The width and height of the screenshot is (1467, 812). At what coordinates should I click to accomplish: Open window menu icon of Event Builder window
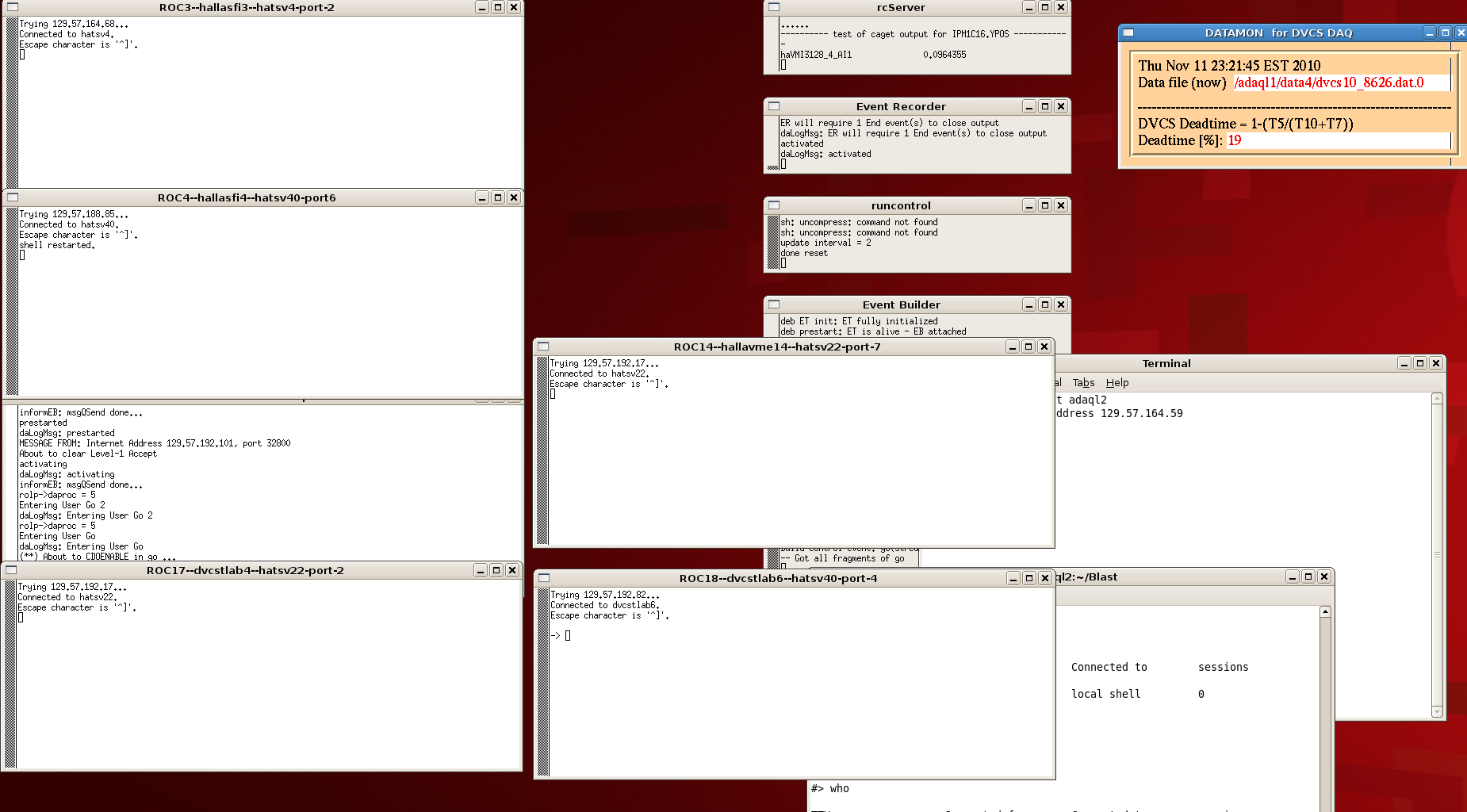pyautogui.click(x=774, y=304)
